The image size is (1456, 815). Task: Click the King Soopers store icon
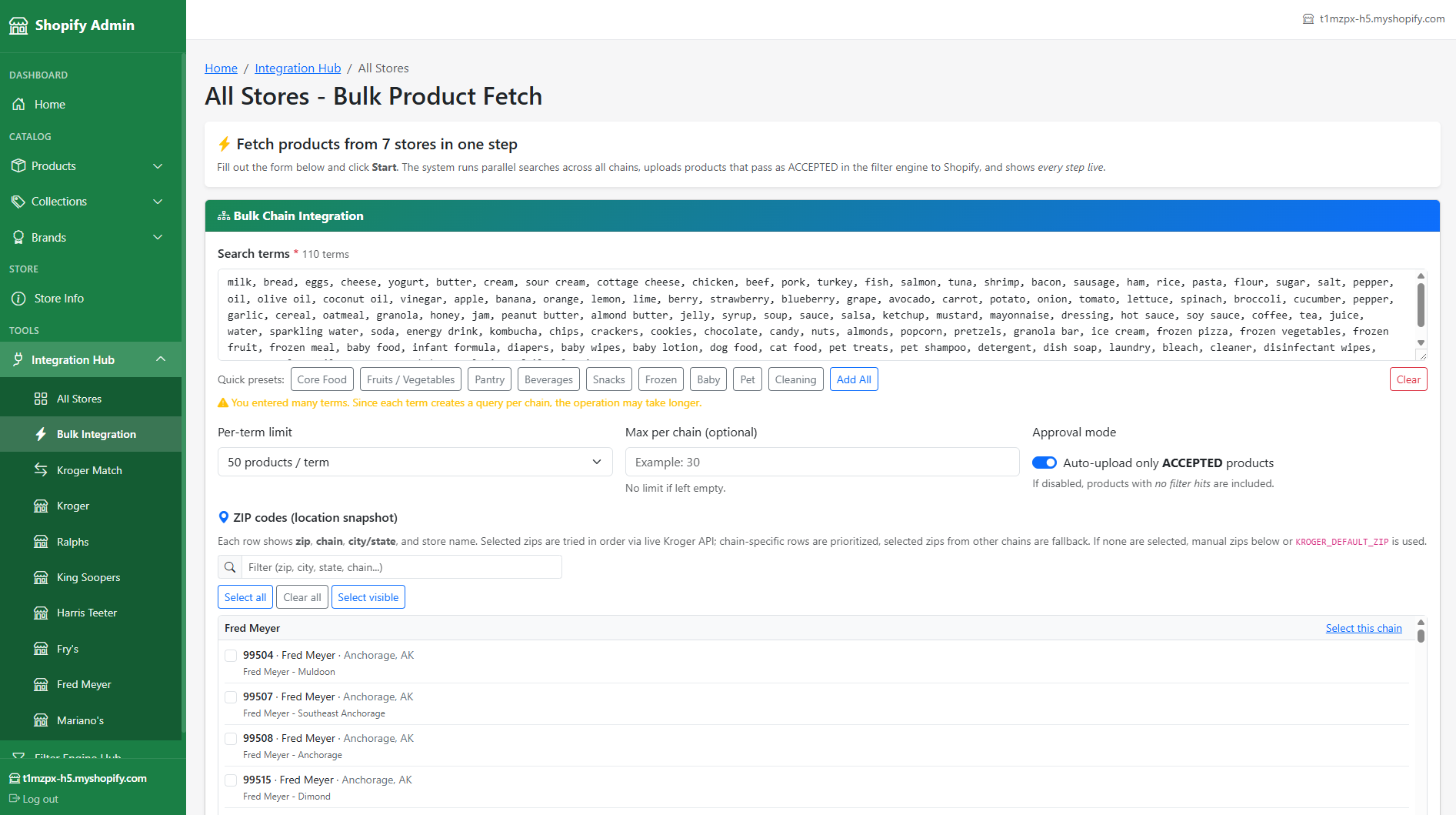point(41,577)
